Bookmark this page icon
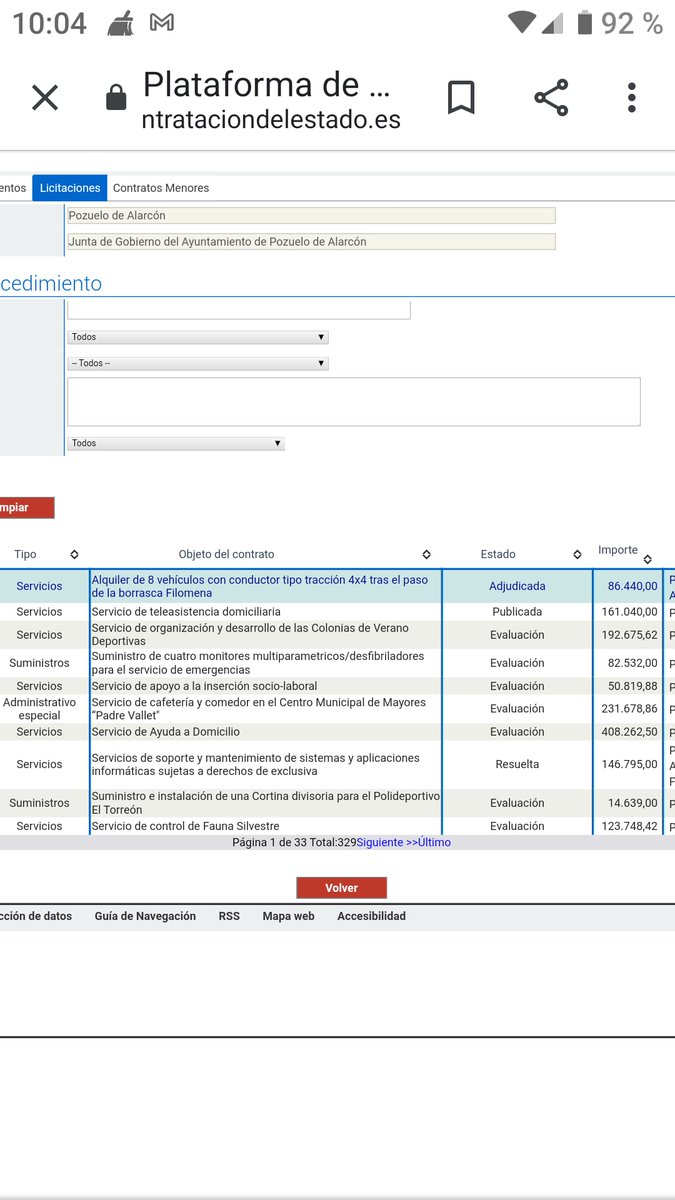675x1200 pixels. (x=461, y=98)
